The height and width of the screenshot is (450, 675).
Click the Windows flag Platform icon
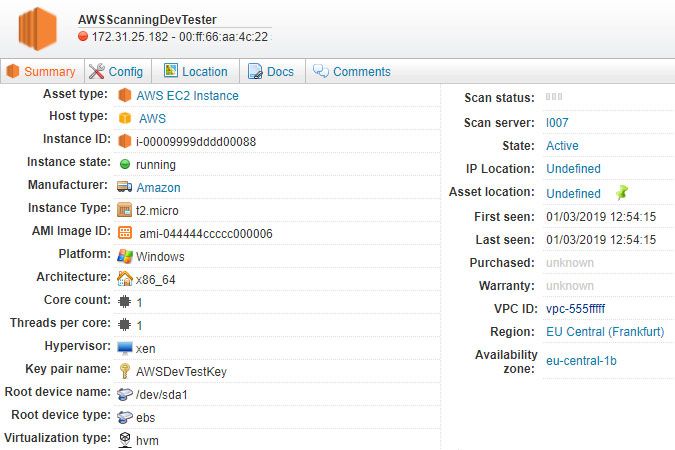pos(125,256)
